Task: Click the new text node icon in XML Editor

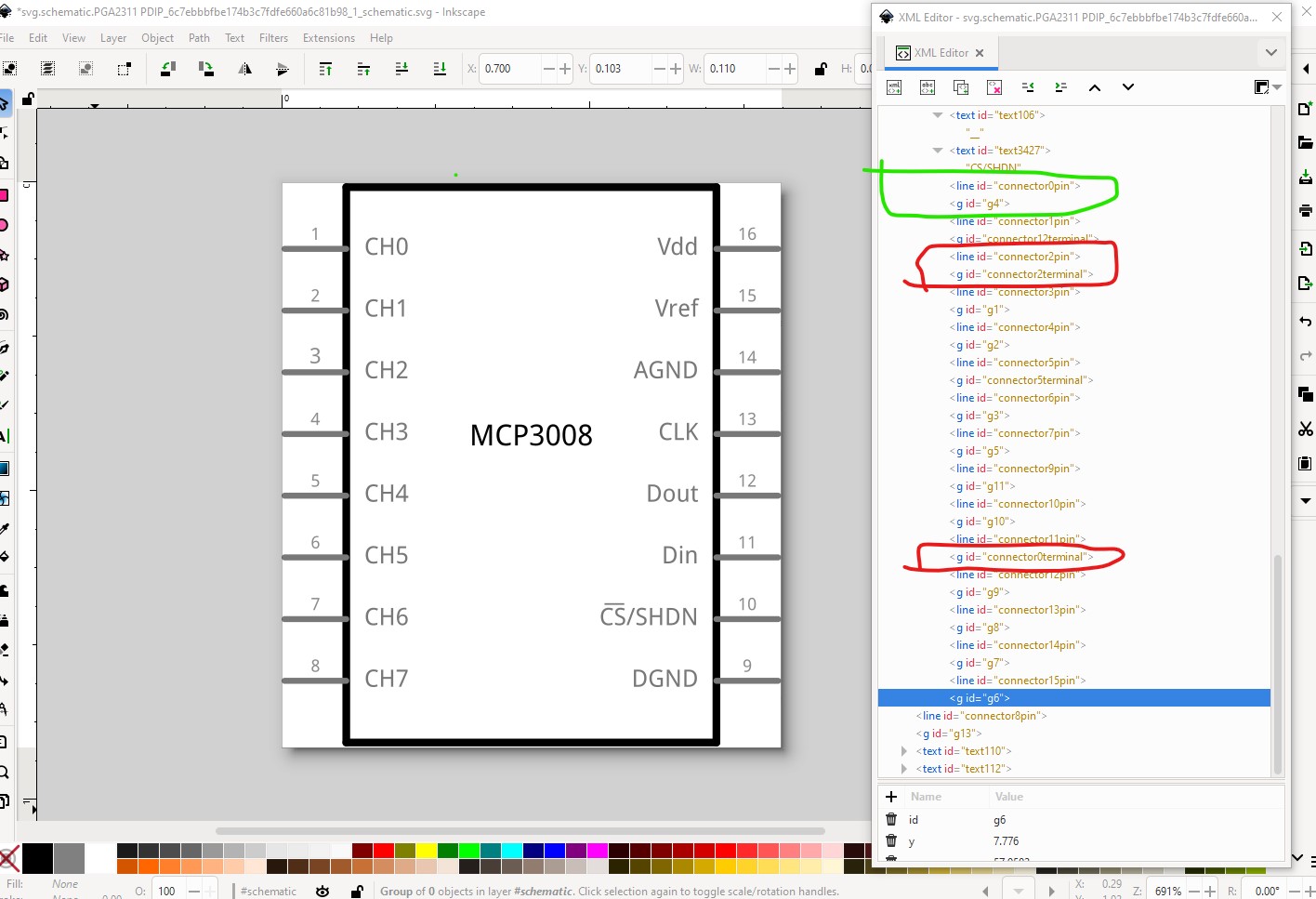Action: [x=928, y=87]
